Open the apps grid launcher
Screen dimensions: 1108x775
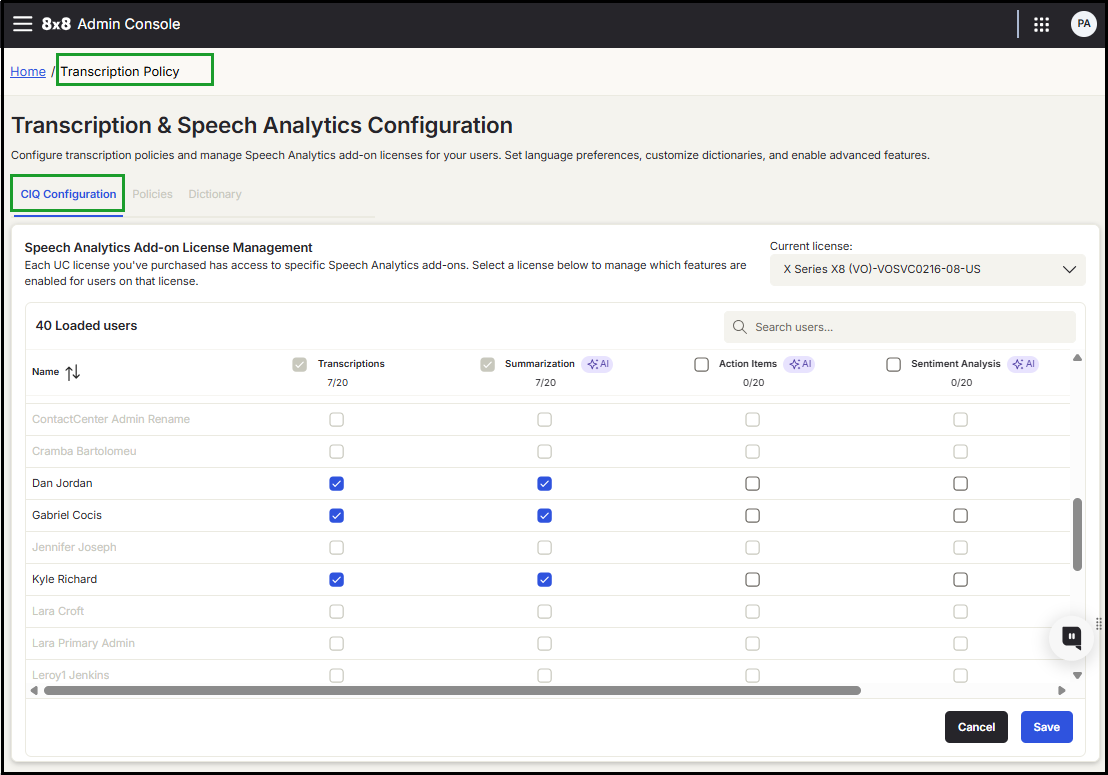1041,25
